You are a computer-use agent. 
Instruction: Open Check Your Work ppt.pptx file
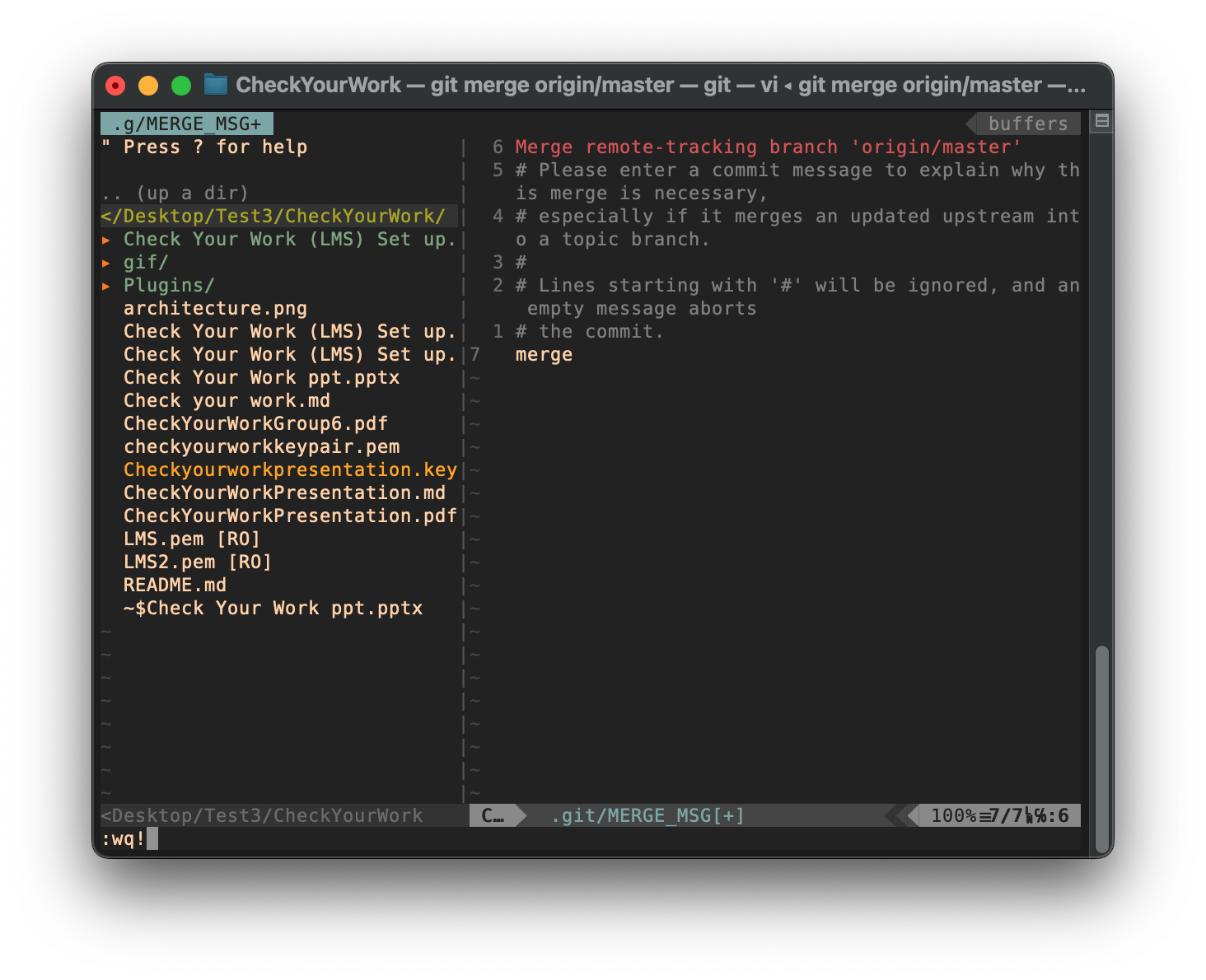coord(261,377)
